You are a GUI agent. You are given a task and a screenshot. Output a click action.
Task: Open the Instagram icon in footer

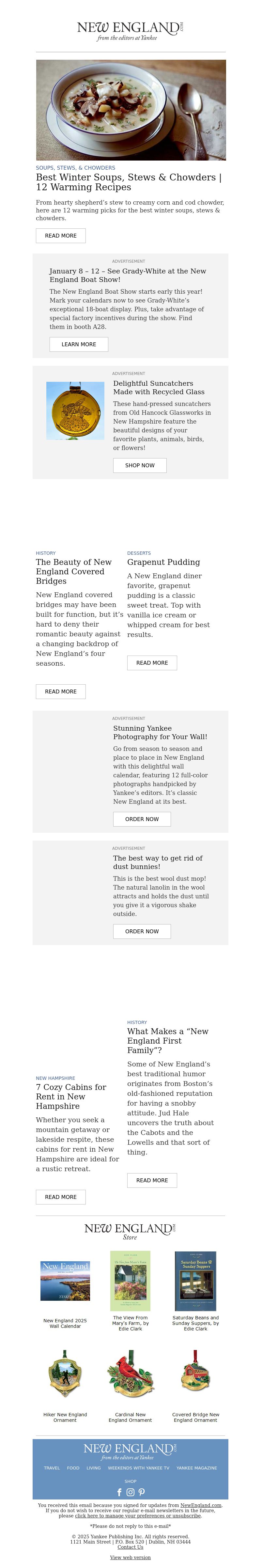pos(130,1492)
